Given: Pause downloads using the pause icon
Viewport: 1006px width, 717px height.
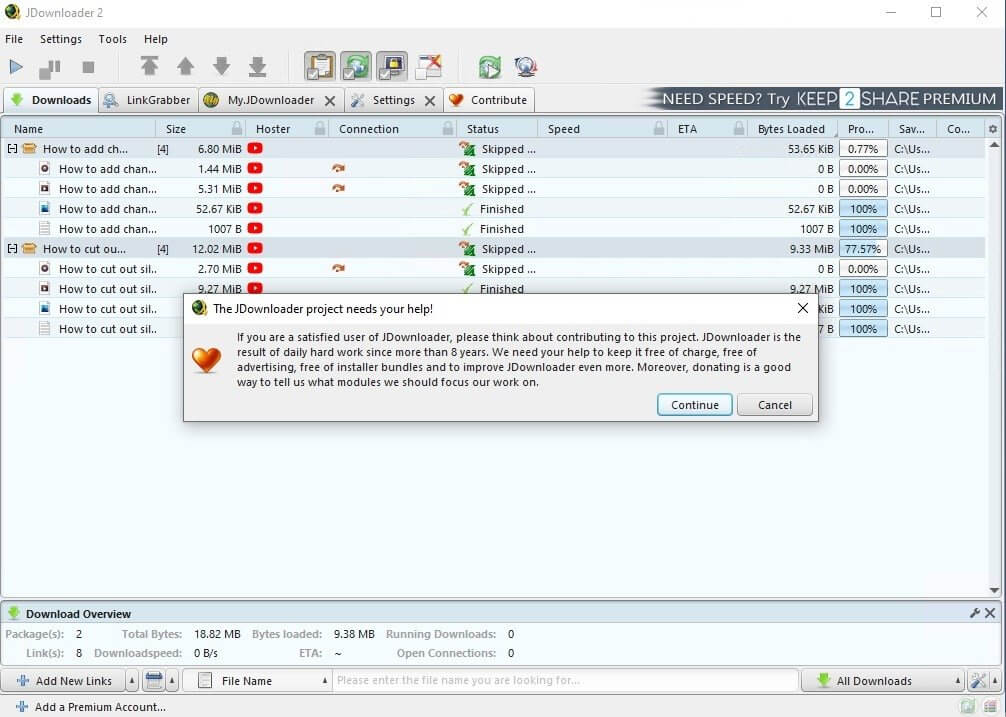Looking at the screenshot, I should coord(50,67).
